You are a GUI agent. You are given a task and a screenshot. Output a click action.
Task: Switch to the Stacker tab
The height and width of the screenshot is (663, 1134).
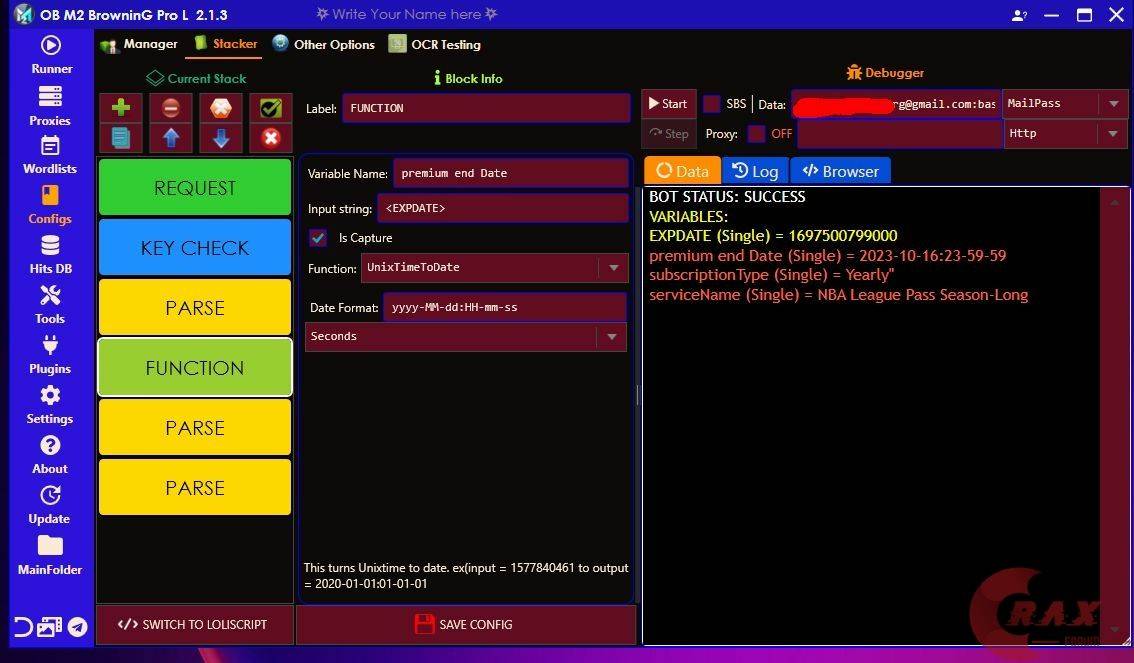pos(225,44)
